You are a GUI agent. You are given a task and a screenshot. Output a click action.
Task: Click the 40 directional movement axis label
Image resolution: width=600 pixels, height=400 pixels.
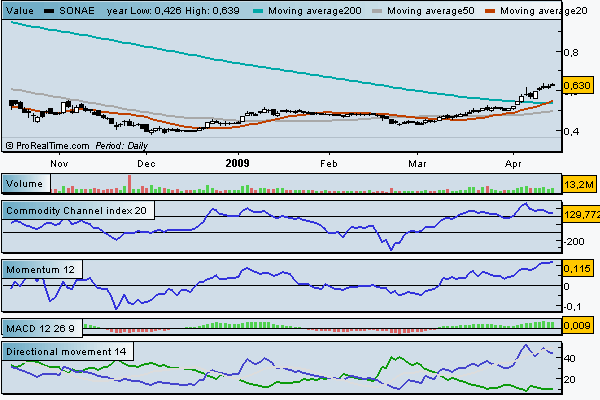pos(569,359)
